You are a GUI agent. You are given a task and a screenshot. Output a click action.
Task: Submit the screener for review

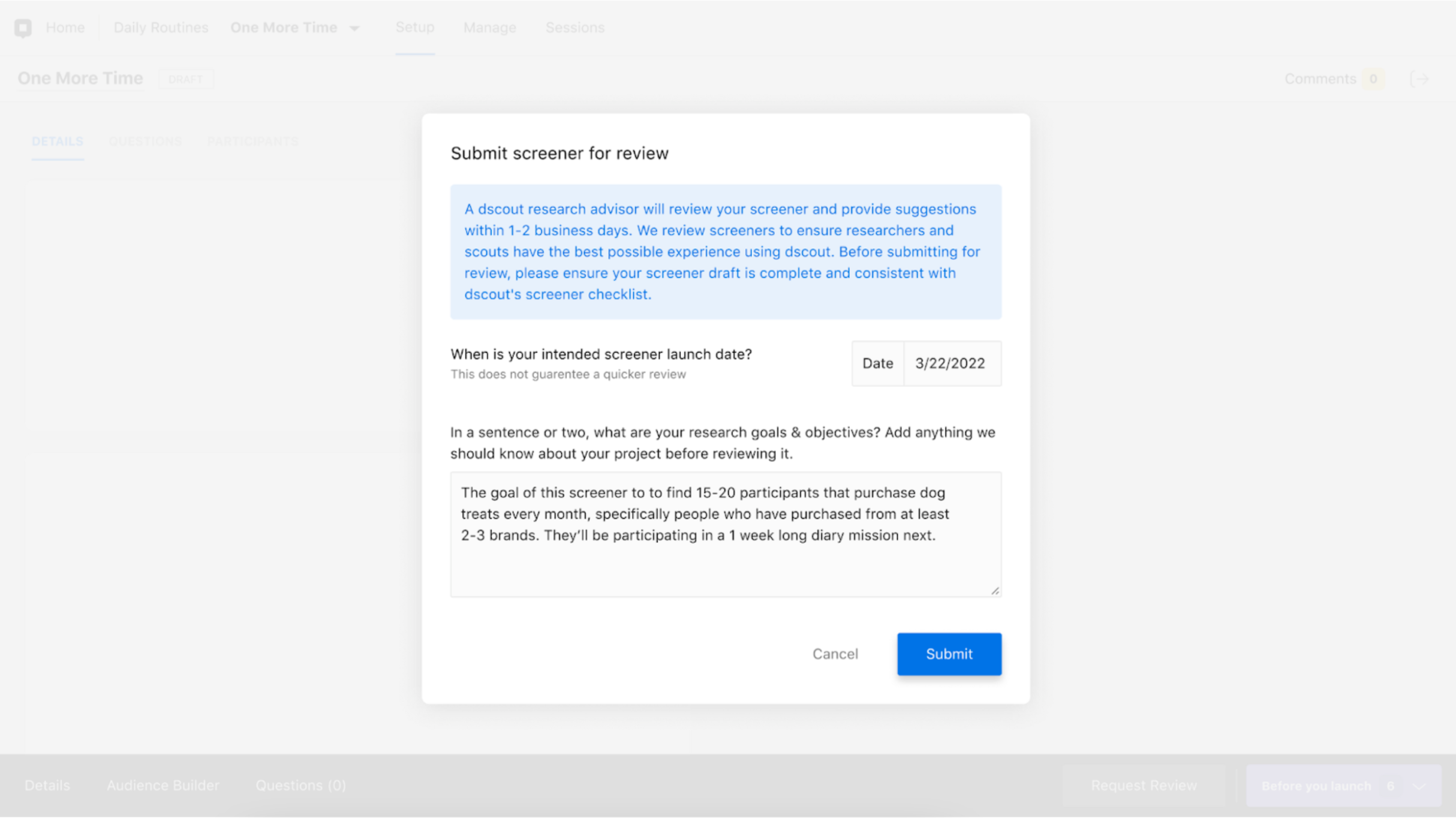point(949,654)
